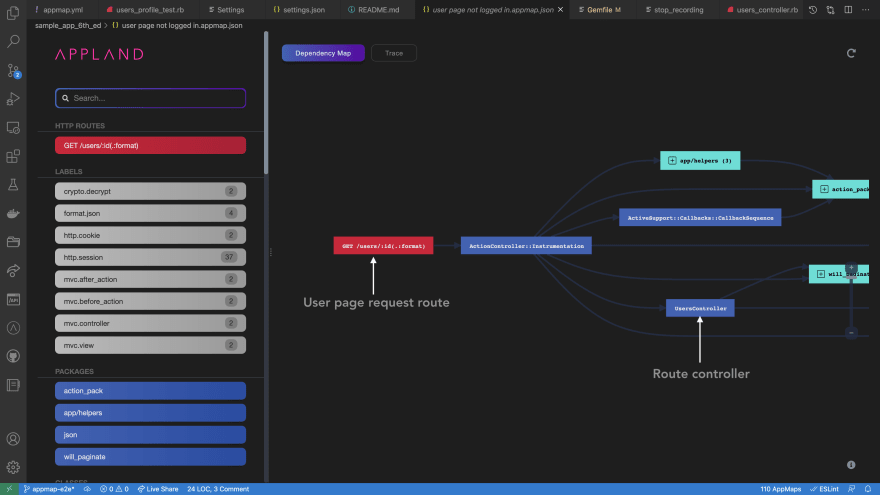Select the Dependency Map view
The height and width of the screenshot is (495, 880).
pos(323,53)
